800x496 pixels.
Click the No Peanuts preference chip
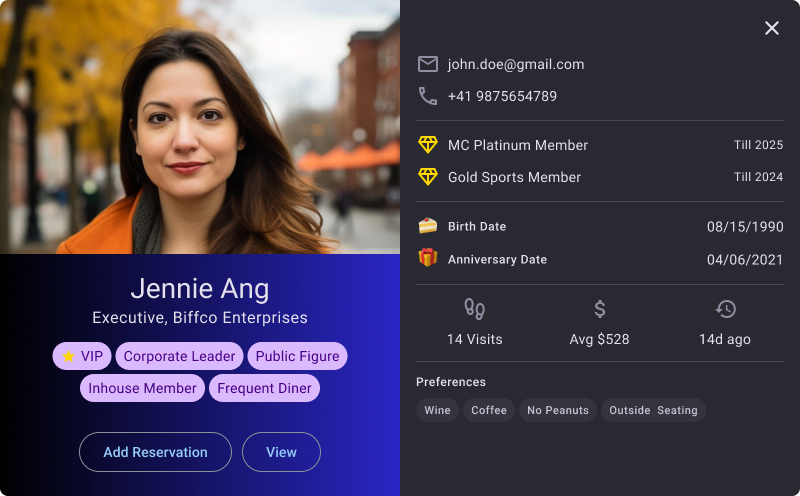click(x=558, y=410)
